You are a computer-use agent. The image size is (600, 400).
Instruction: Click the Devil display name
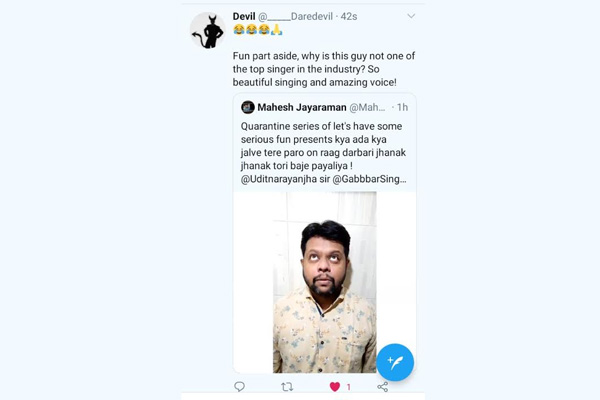(x=244, y=17)
